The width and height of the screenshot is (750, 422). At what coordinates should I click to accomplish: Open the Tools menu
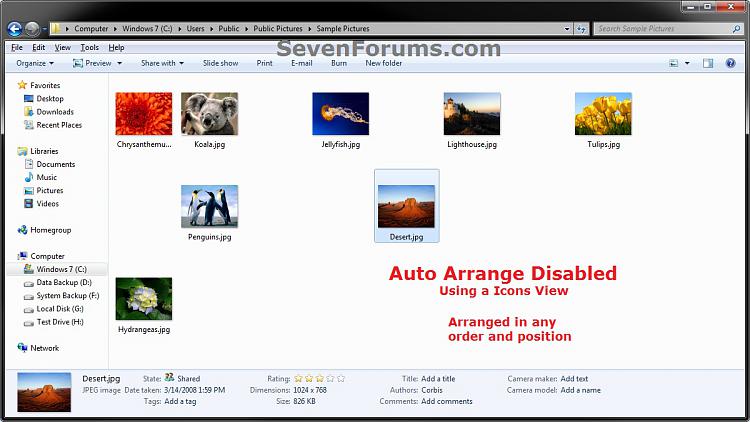(89, 47)
